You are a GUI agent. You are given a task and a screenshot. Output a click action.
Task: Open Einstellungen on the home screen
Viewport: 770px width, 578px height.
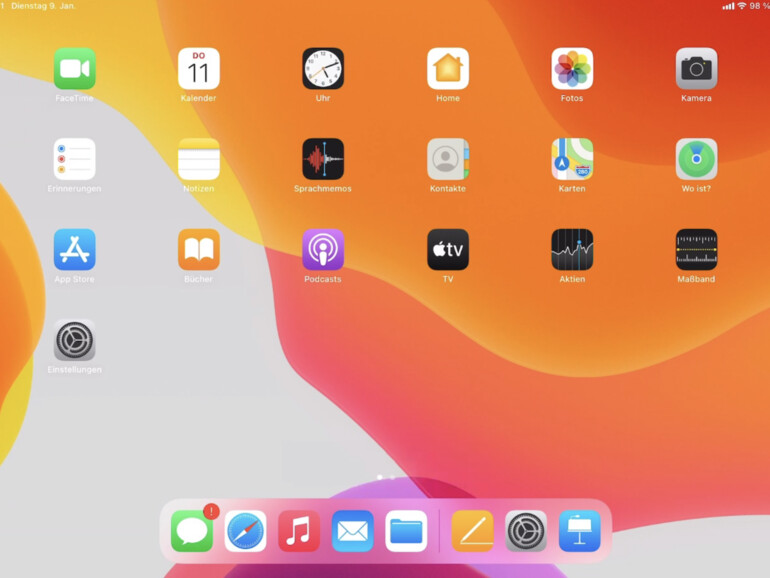click(x=75, y=340)
